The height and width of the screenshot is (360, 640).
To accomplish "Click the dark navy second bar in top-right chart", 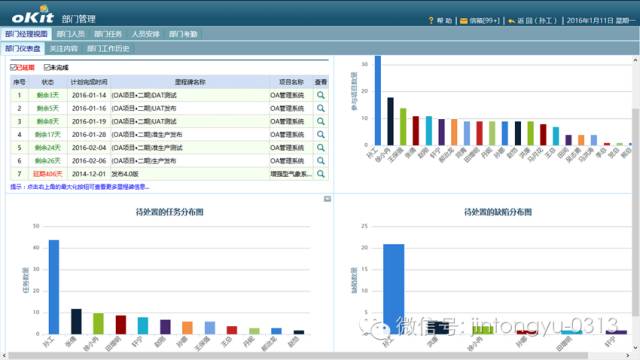I will pos(391,121).
